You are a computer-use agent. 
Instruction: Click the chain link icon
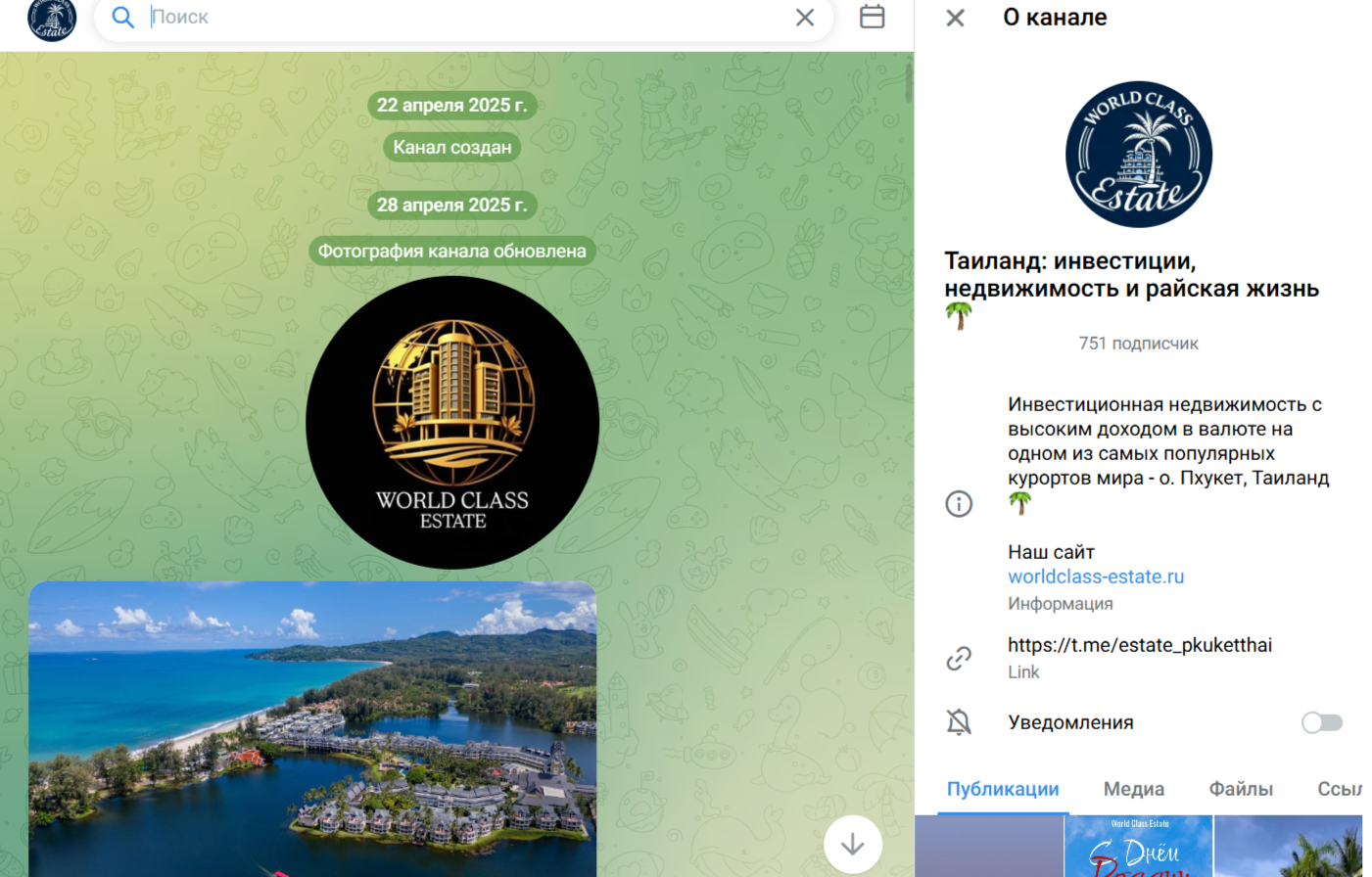pyautogui.click(x=959, y=658)
